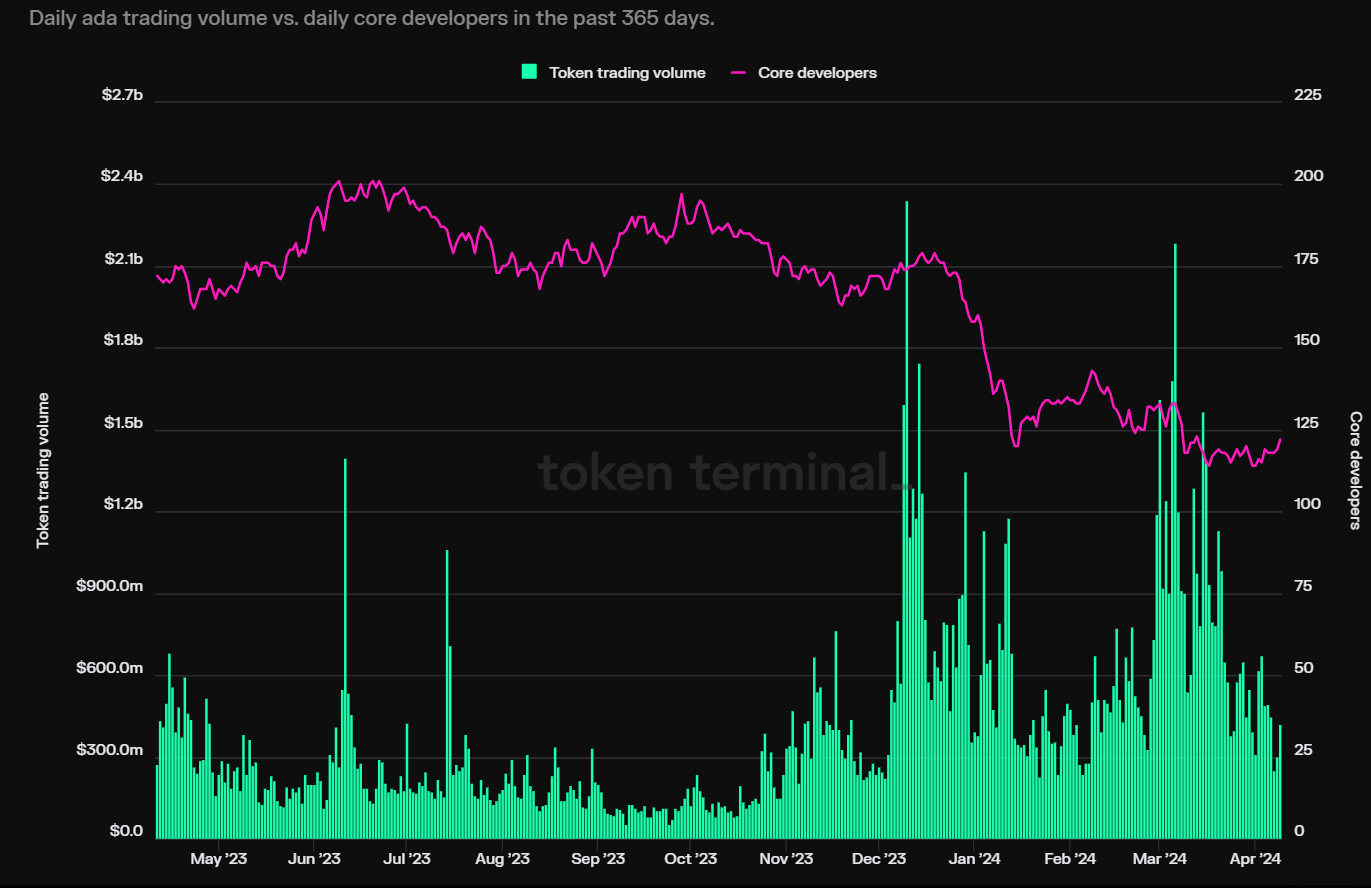Viewport: 1371px width, 888px height.
Task: Click the 225 developers axis value
Action: [x=1308, y=95]
